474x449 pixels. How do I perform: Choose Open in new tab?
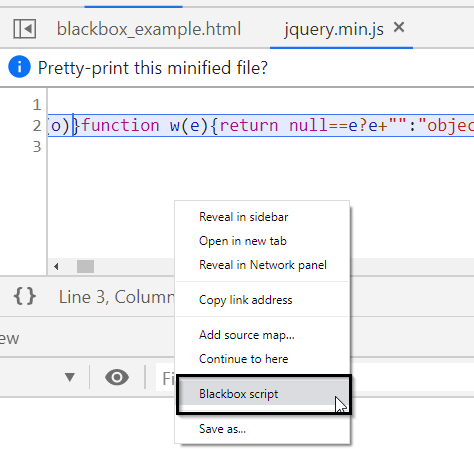[243, 241]
